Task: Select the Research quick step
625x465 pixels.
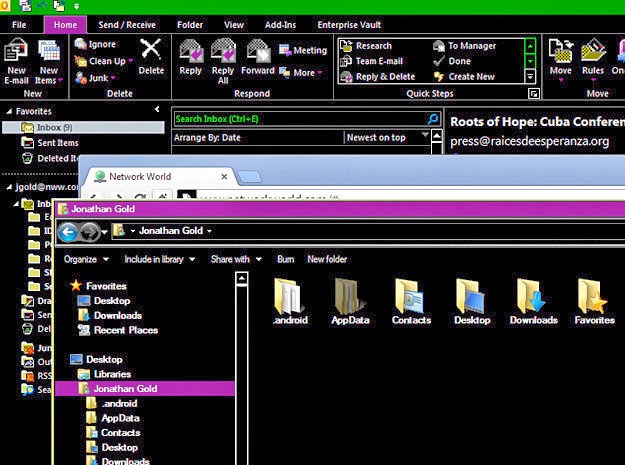Action: pos(366,46)
